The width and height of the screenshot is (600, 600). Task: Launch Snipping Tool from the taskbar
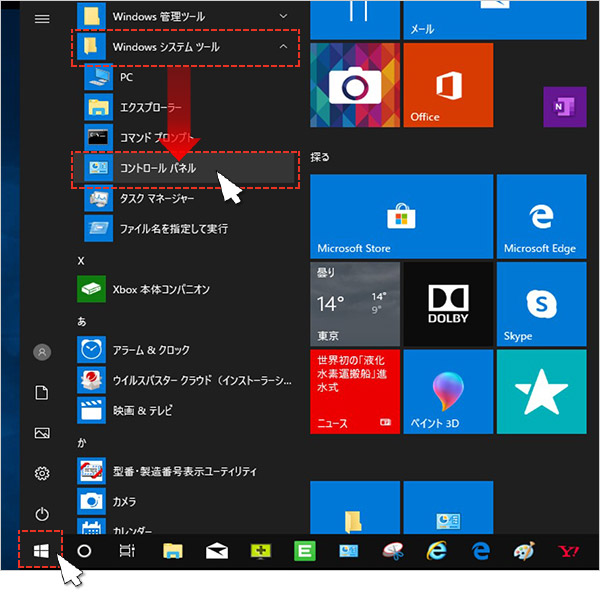[x=393, y=551]
